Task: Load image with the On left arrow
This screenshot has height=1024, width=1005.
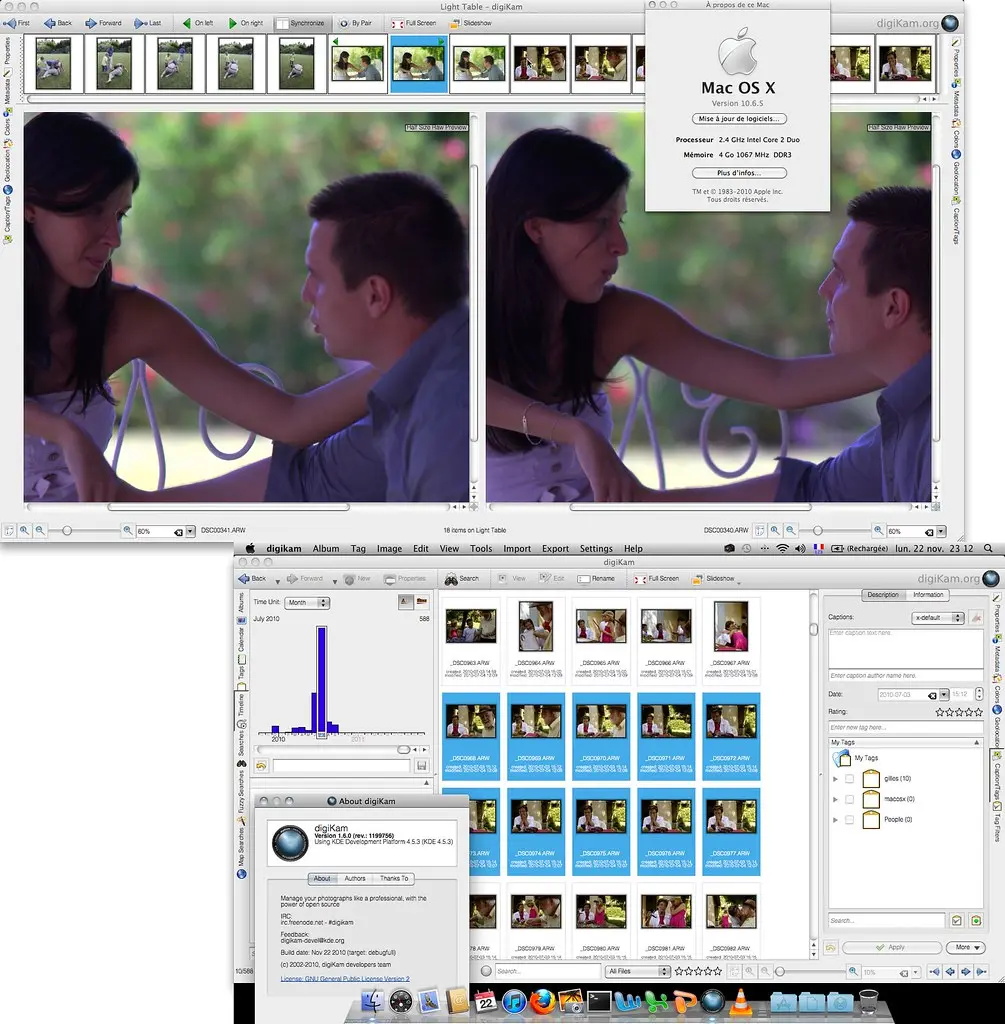Action: (198, 22)
